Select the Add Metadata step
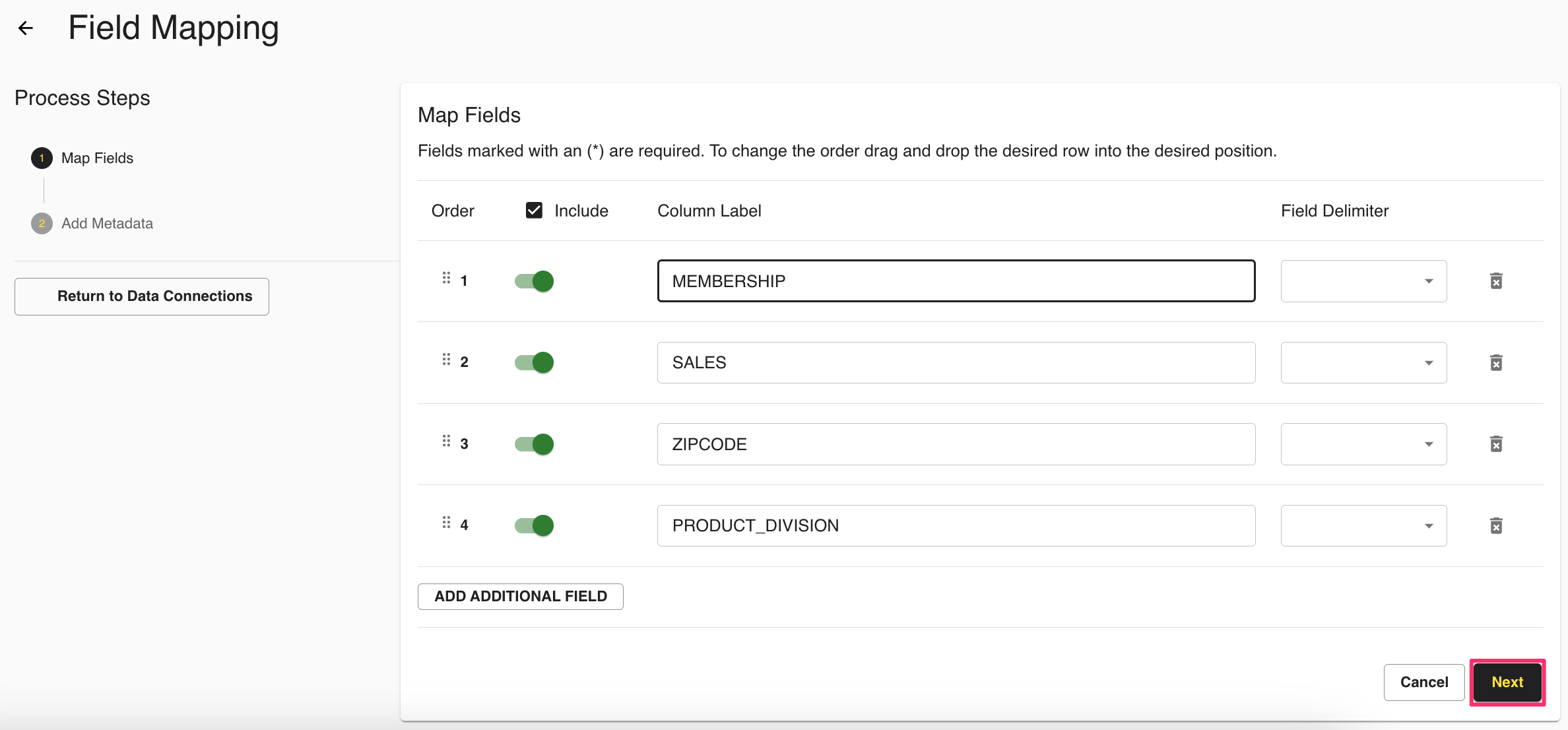 tap(107, 224)
